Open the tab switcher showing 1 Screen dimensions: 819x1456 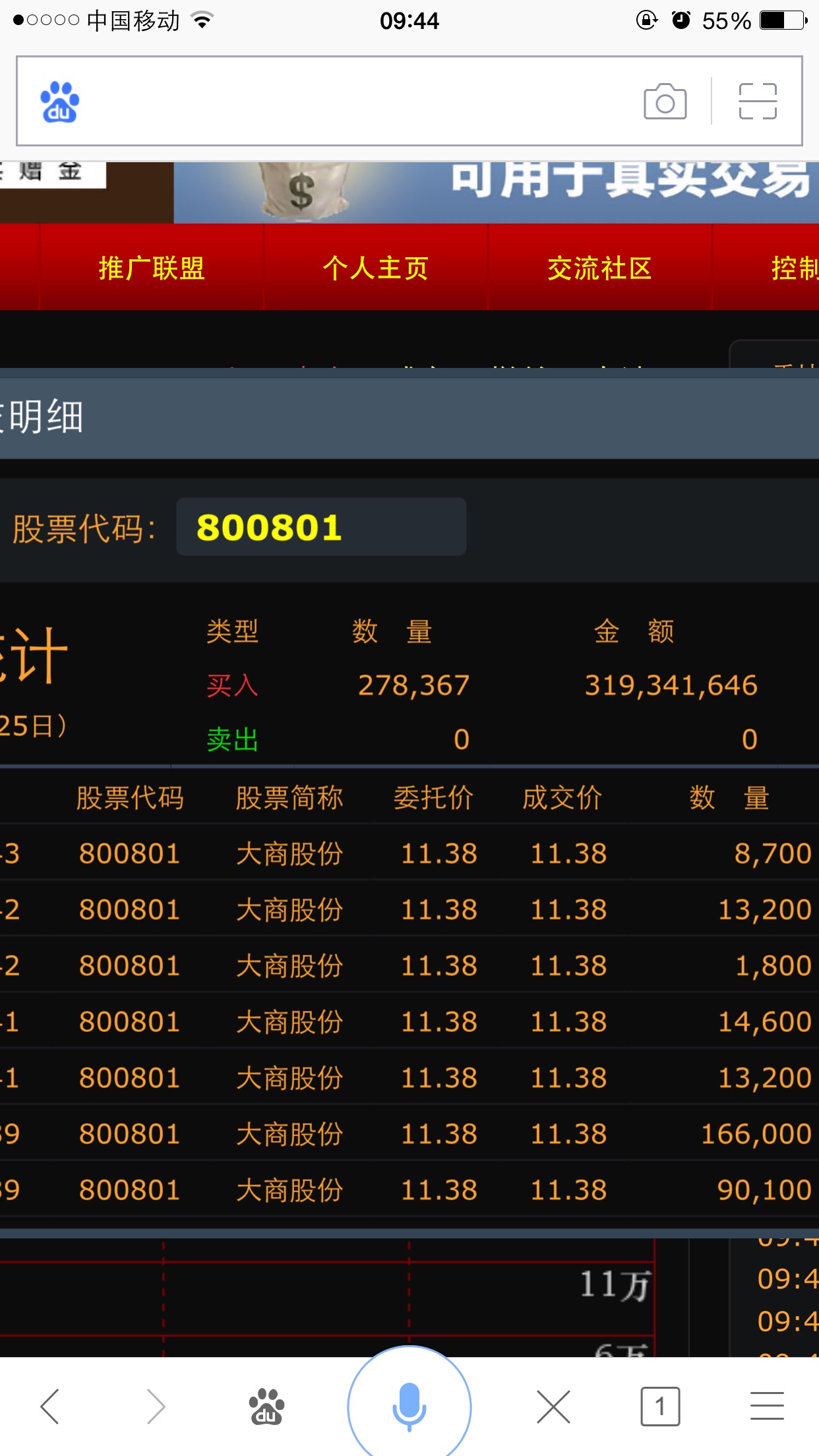click(x=659, y=1406)
